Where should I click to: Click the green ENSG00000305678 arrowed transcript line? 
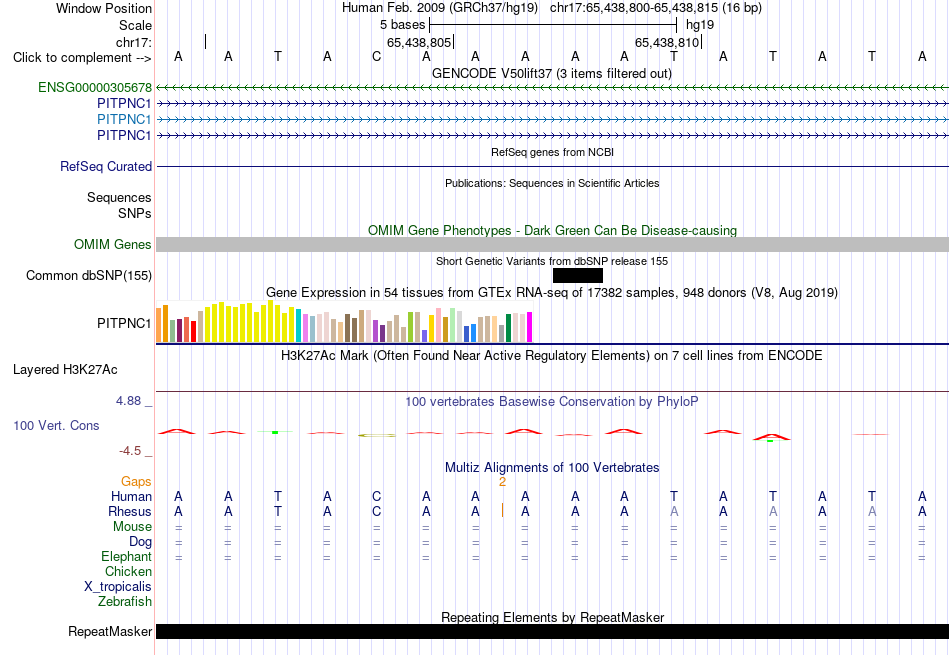click(x=553, y=88)
